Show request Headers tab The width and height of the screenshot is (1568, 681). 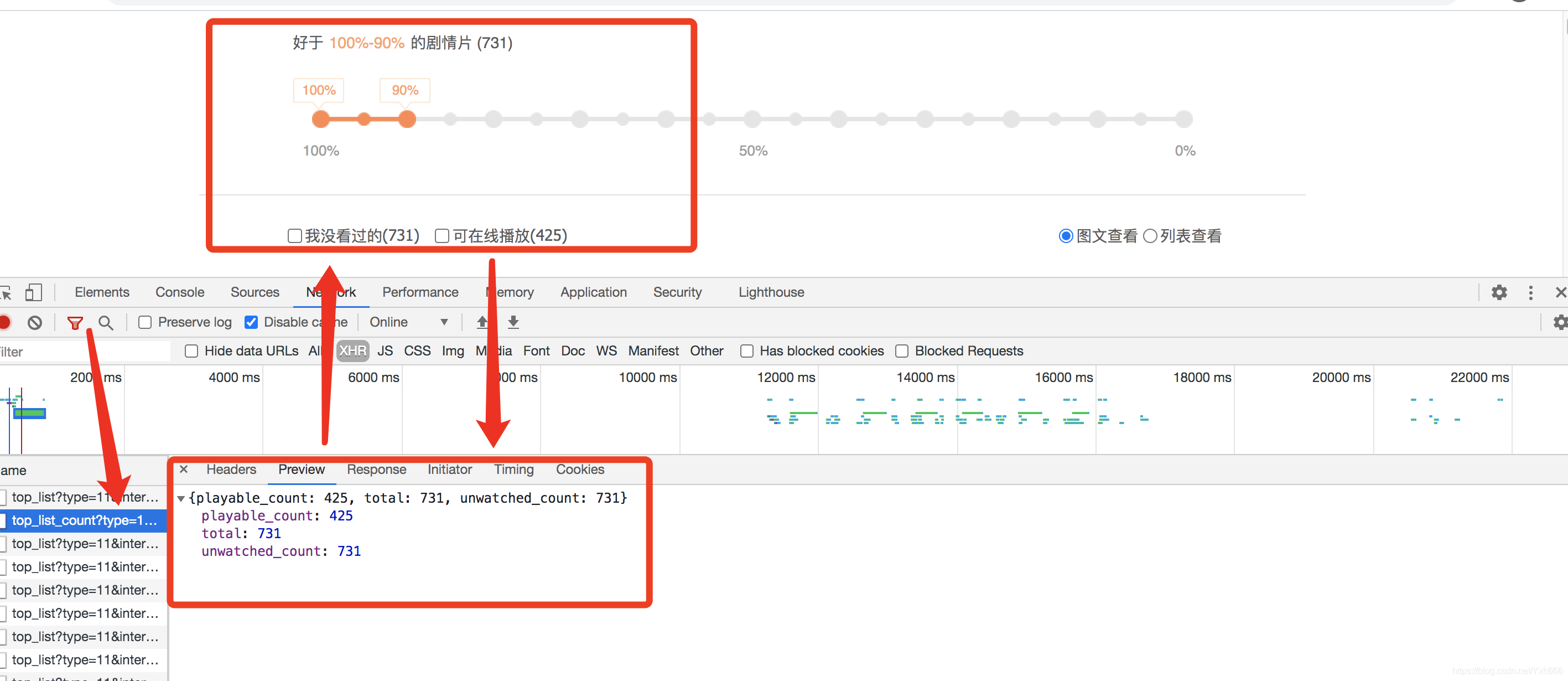pos(231,470)
